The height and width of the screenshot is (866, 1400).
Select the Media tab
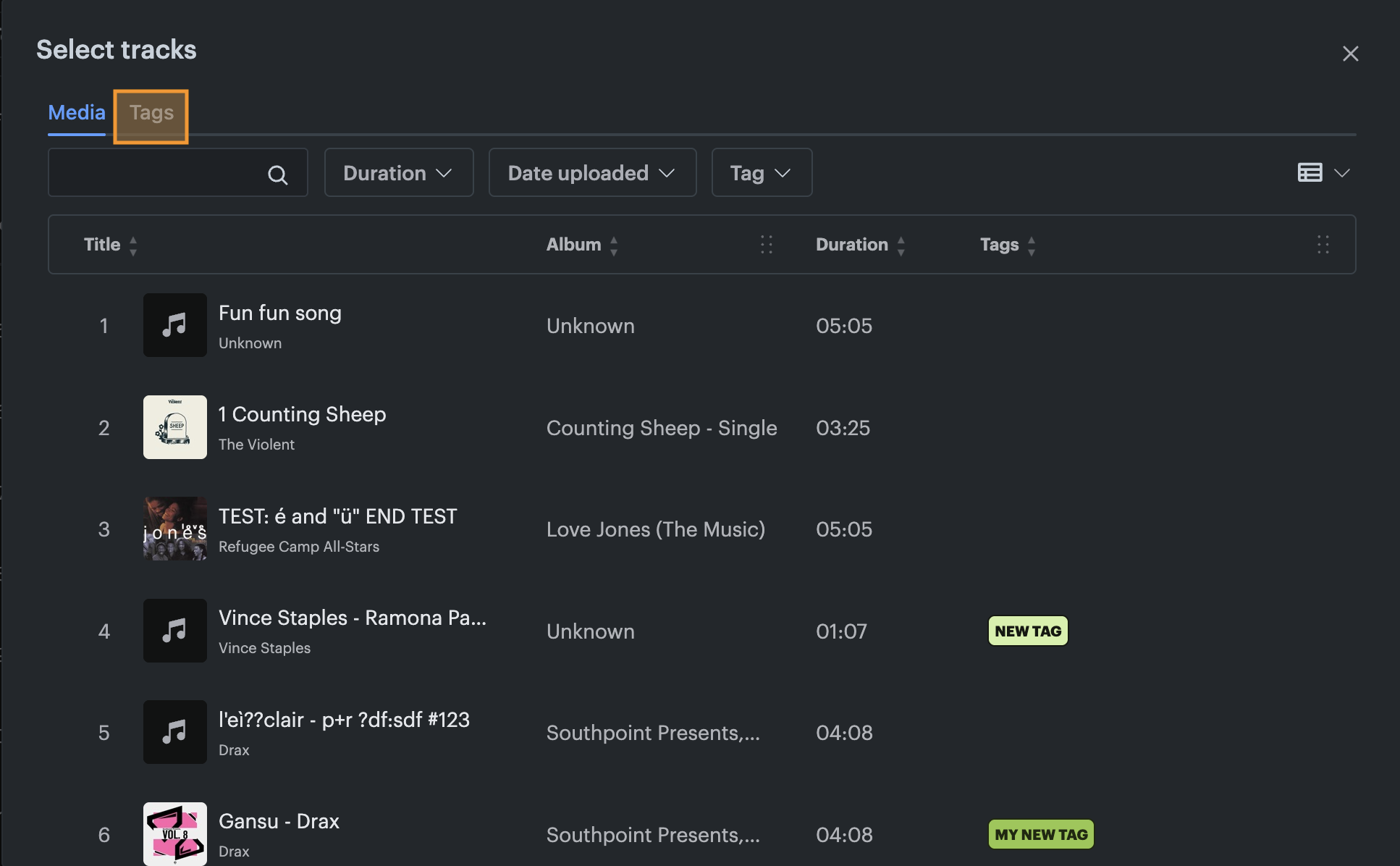coord(77,113)
